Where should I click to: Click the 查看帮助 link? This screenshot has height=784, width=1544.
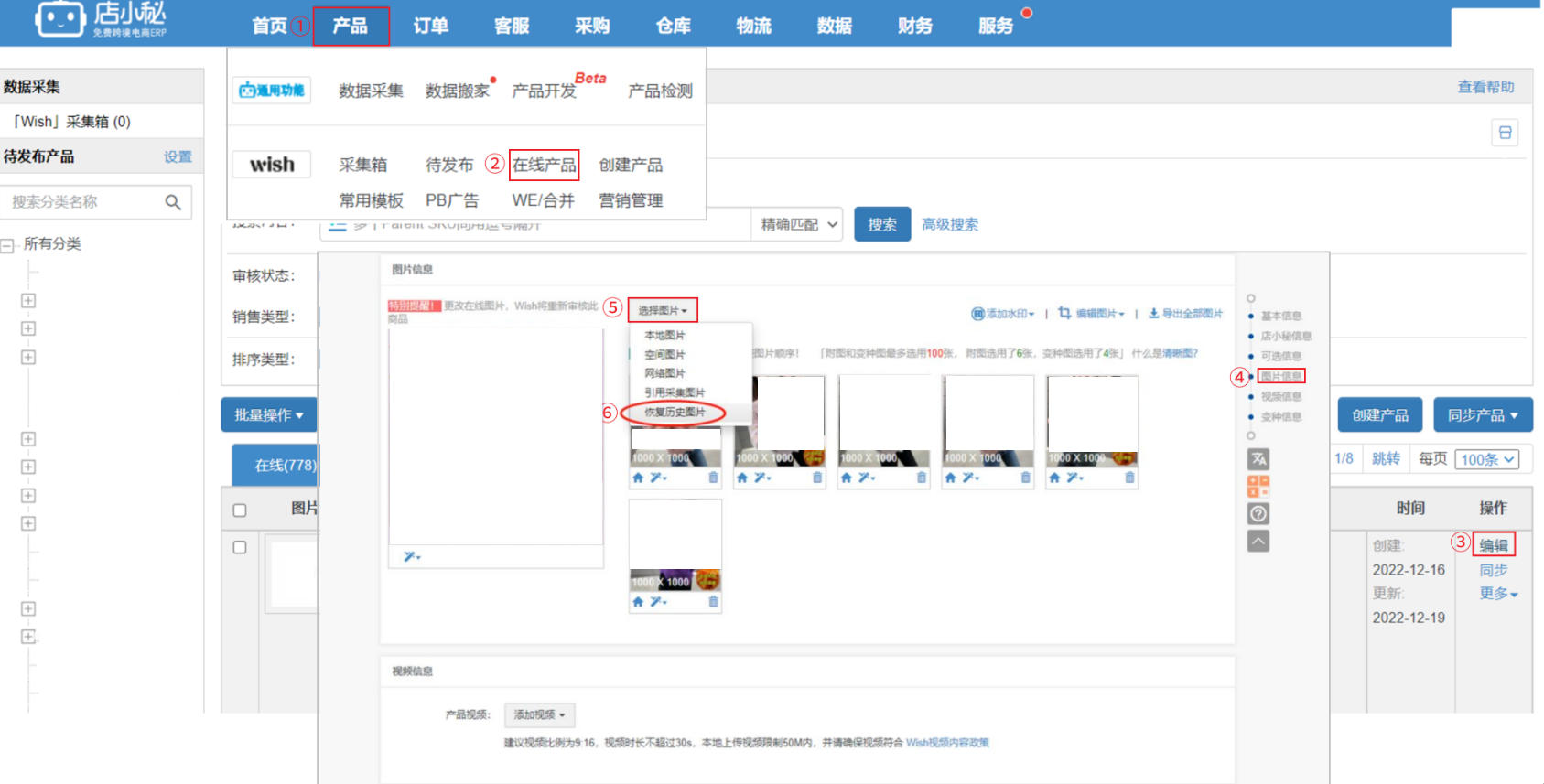[x=1485, y=87]
